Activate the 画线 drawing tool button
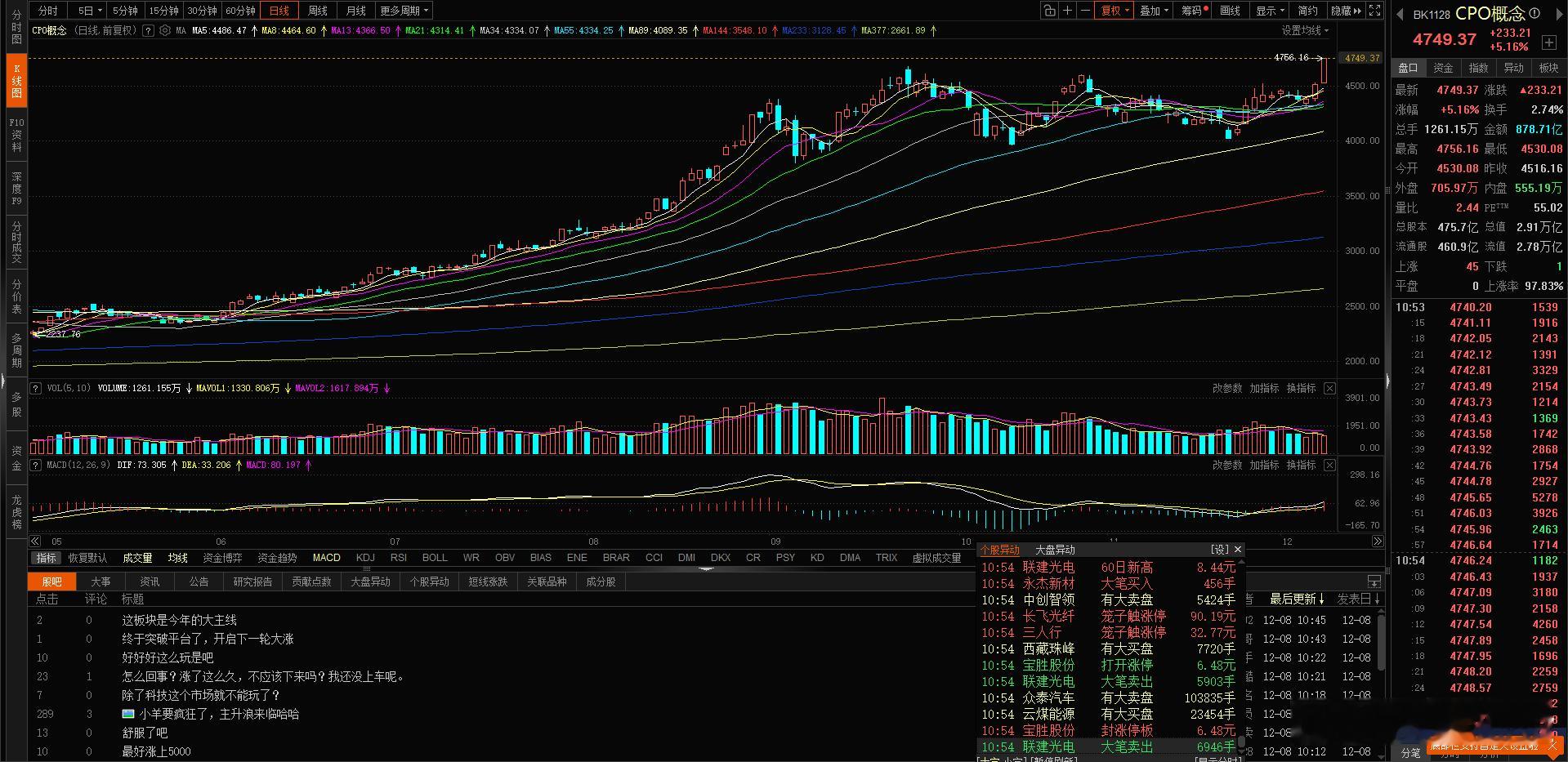This screenshot has height=762, width=1568. (x=1230, y=11)
